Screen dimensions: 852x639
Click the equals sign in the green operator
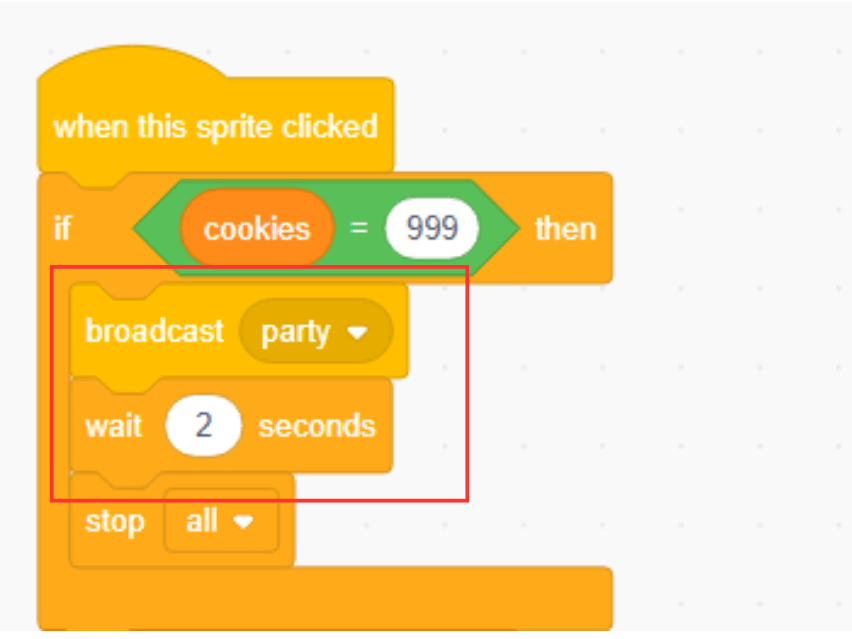(x=357, y=229)
